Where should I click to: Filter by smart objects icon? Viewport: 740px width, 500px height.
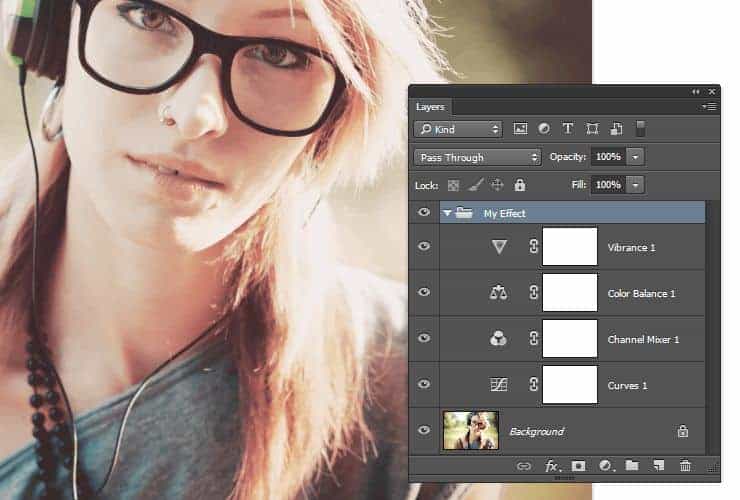616,129
